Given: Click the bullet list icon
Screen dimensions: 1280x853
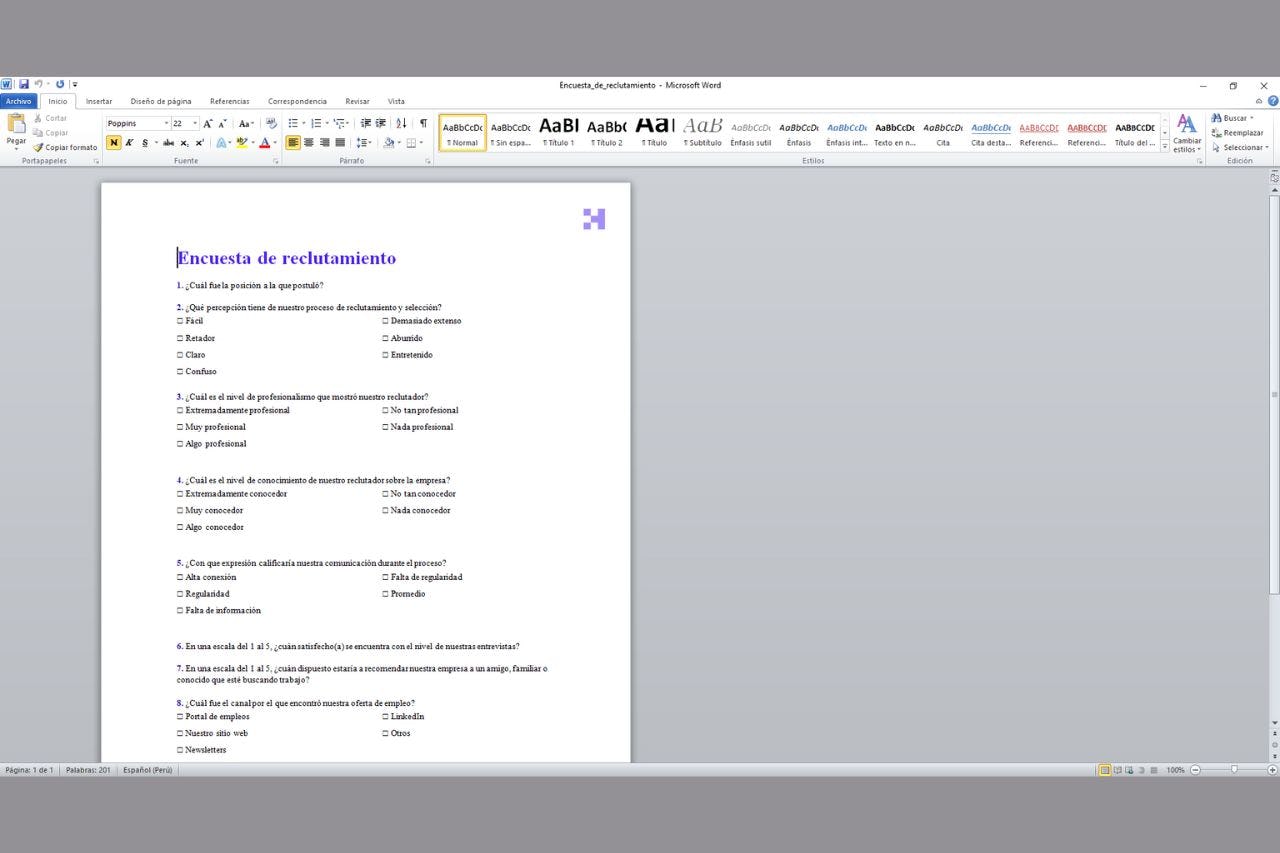Looking at the screenshot, I should pos(294,123).
